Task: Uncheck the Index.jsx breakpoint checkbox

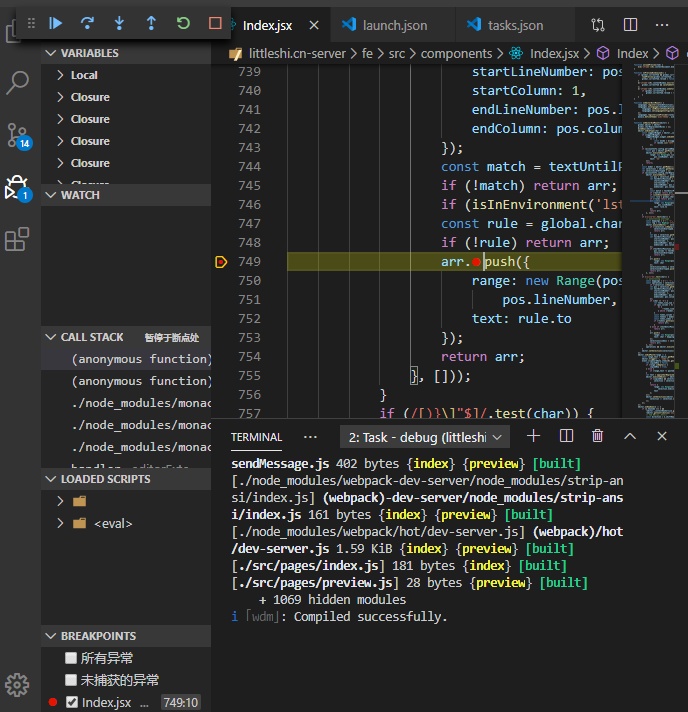Action: point(72,702)
